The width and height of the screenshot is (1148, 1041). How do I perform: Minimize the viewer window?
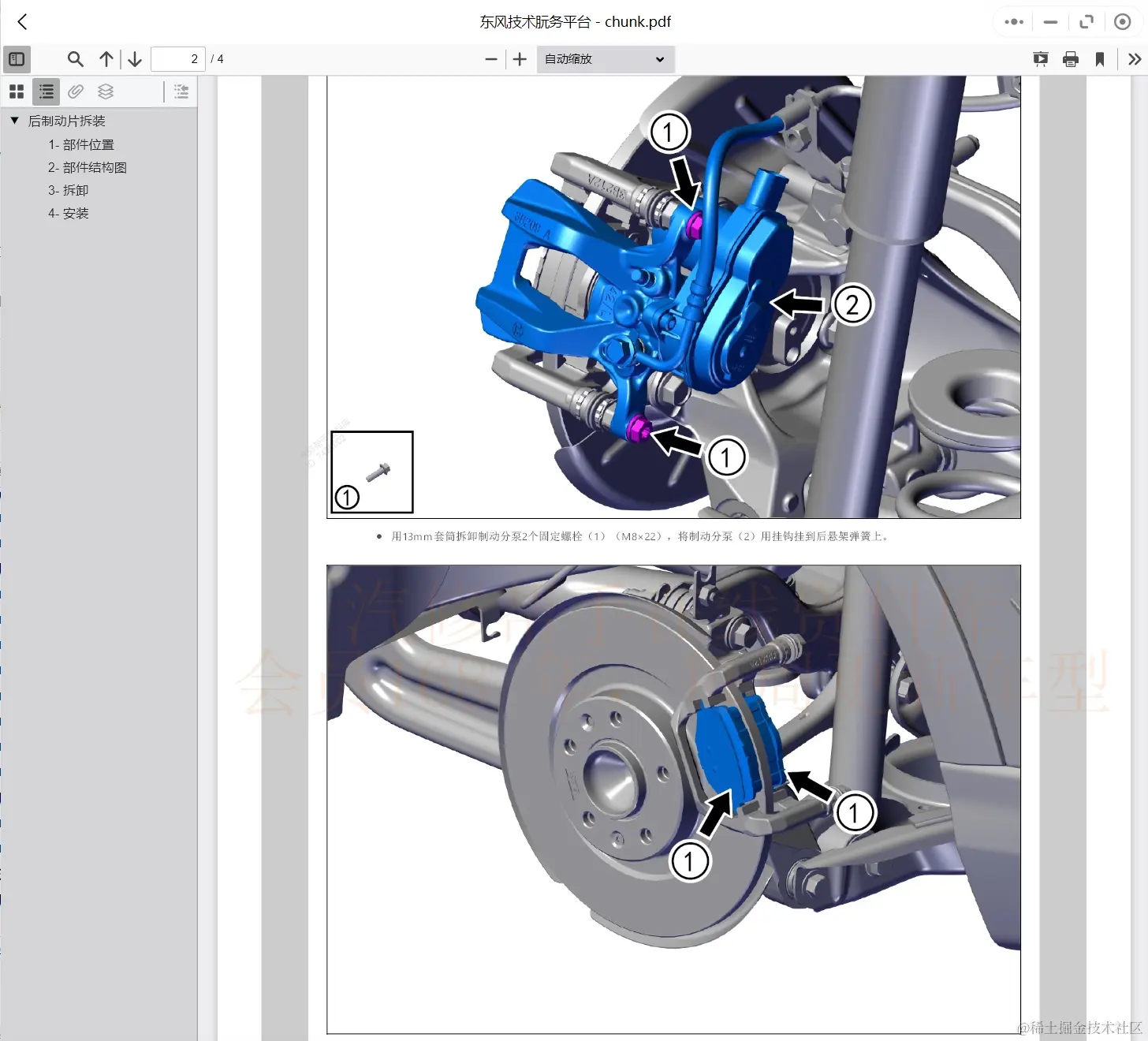point(1050,22)
